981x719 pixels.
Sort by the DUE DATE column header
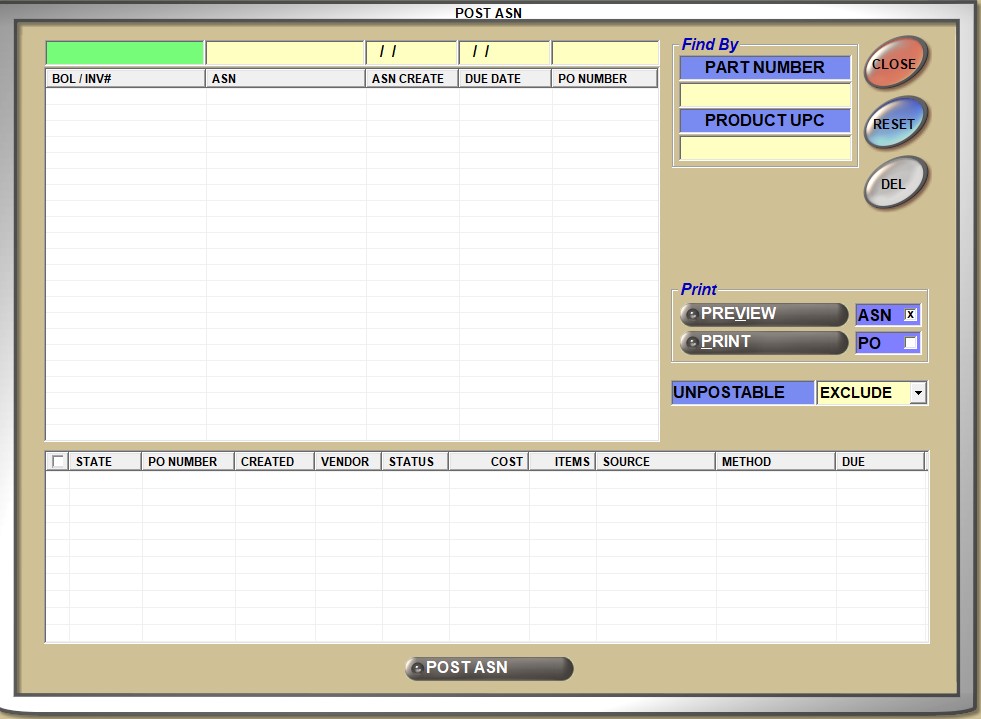coord(504,78)
